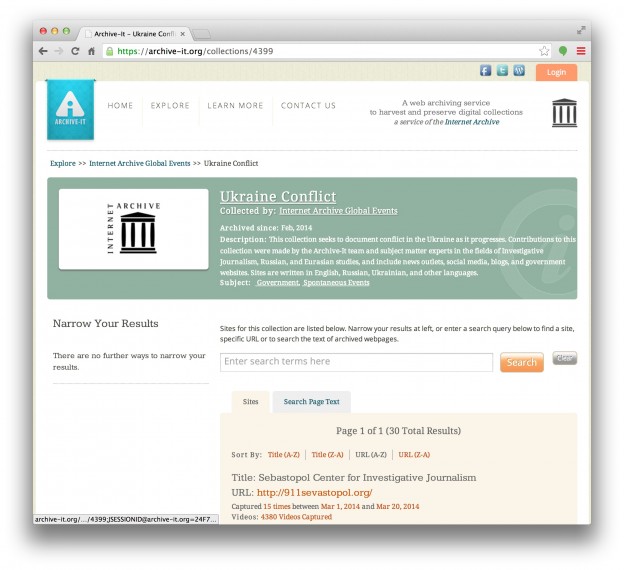Switch to the Search Page Text tab

[x=312, y=402]
